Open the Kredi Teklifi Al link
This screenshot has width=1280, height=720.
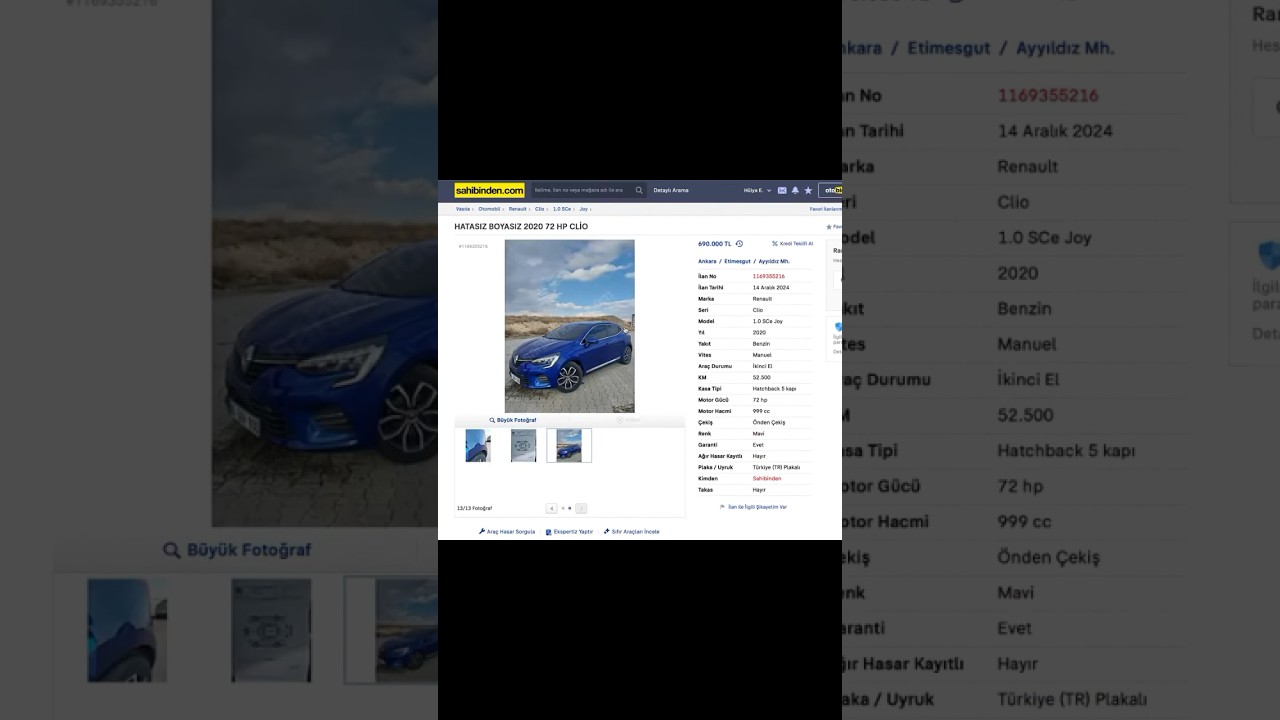click(x=793, y=244)
